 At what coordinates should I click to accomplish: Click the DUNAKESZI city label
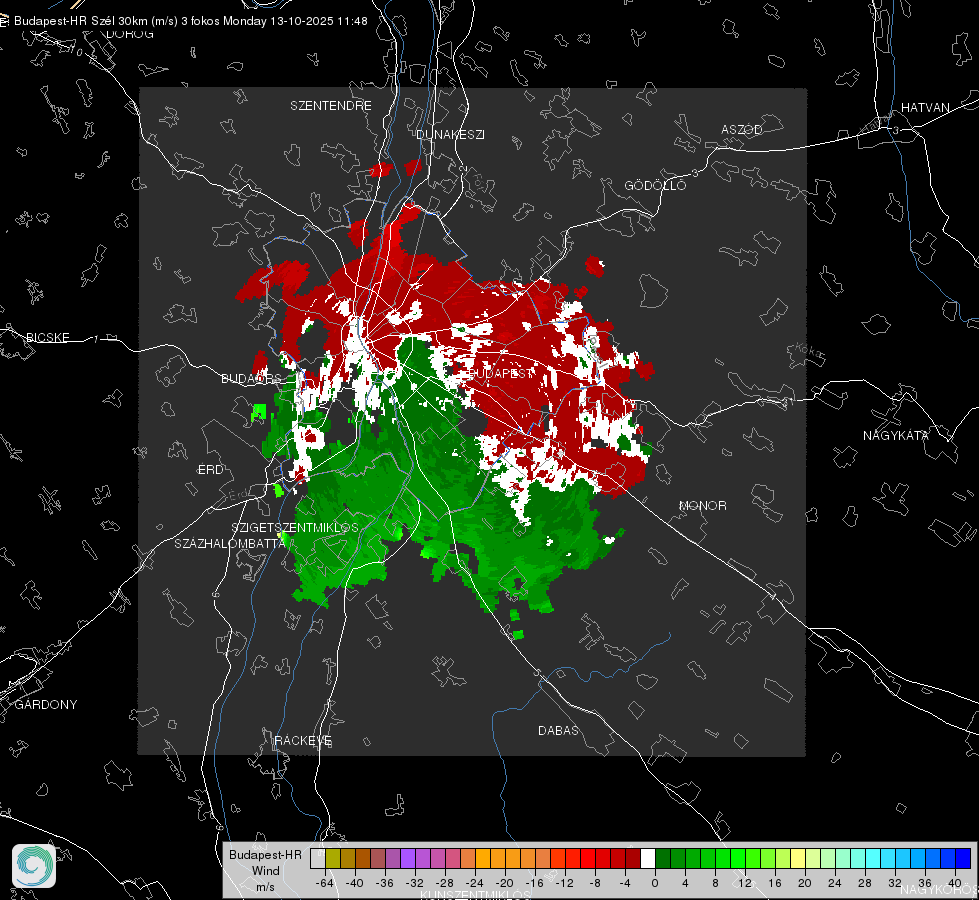450,134
